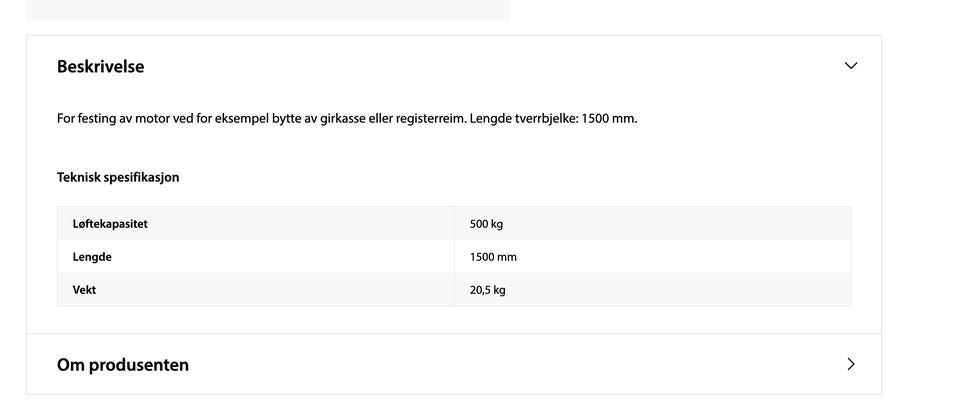The image size is (960, 415).
Task: Click the Teknisk spesifikasjon subheading
Action: coord(118,178)
